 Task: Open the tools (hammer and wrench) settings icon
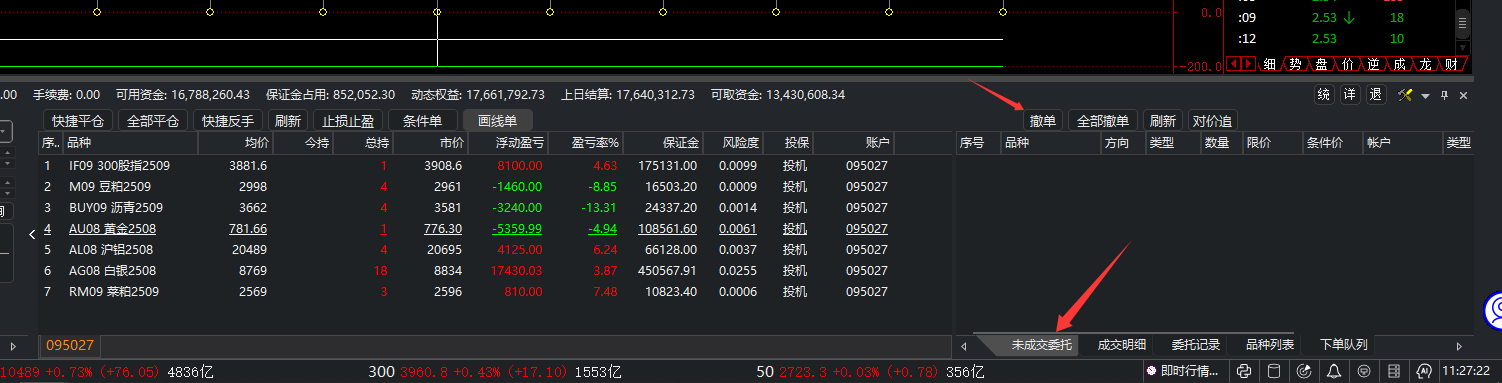[x=1405, y=95]
